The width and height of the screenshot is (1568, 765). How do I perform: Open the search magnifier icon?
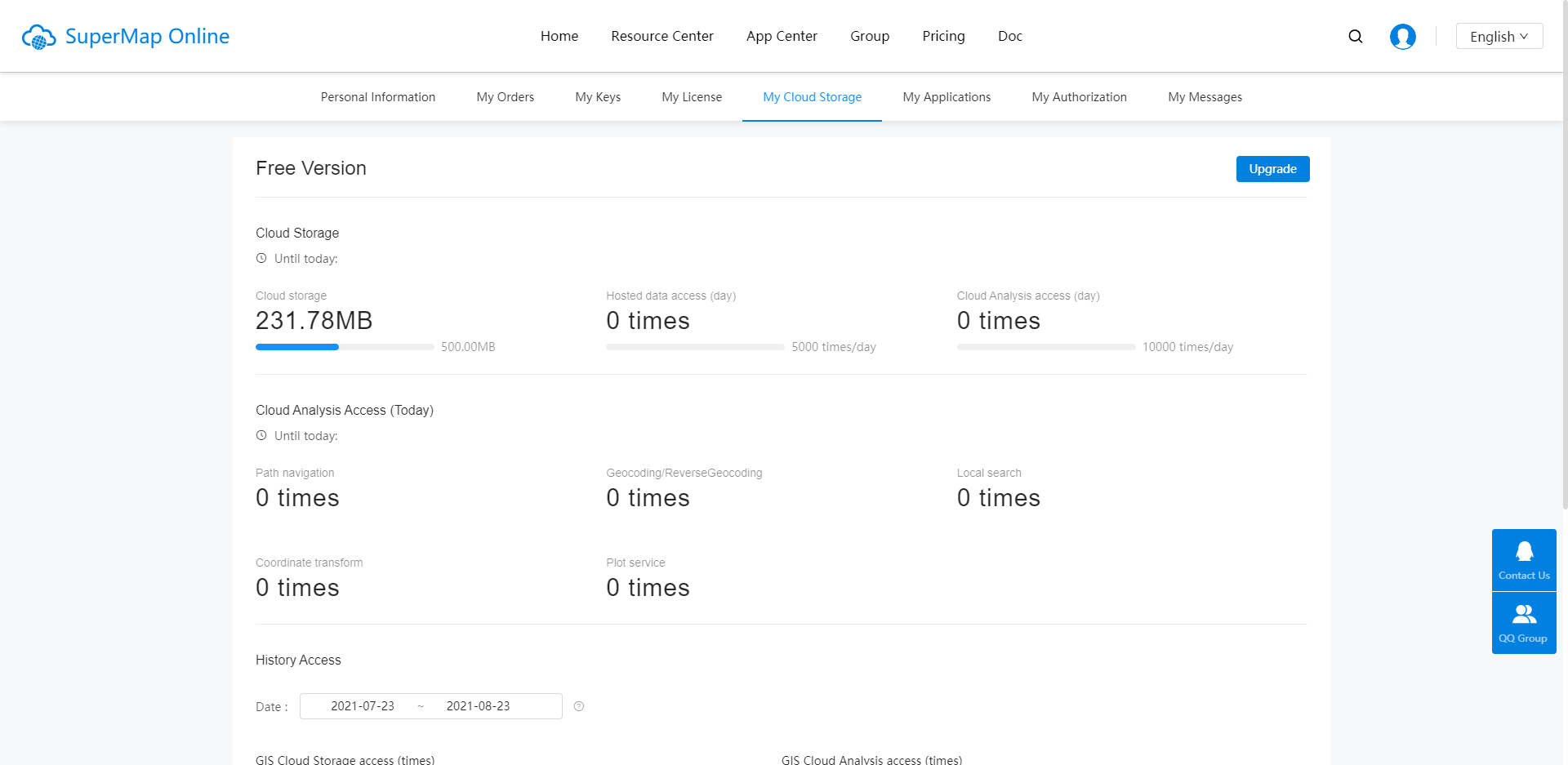1356,37
